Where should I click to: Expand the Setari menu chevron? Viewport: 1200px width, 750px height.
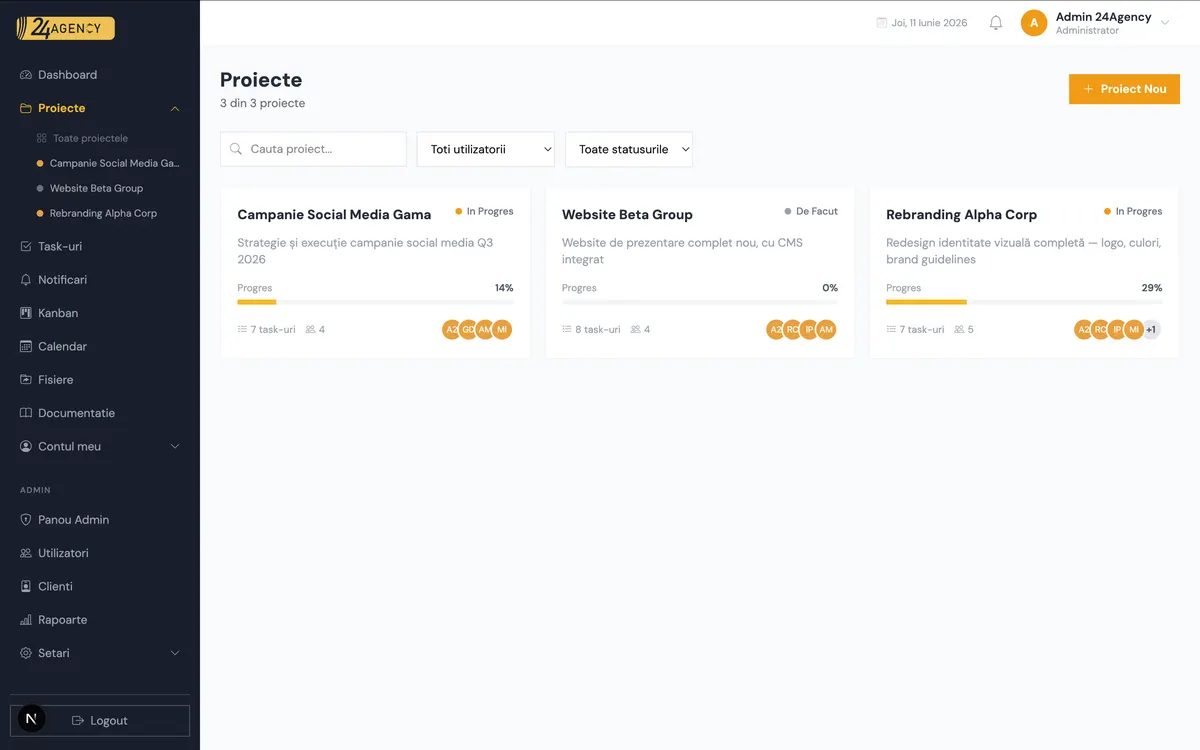click(x=175, y=653)
